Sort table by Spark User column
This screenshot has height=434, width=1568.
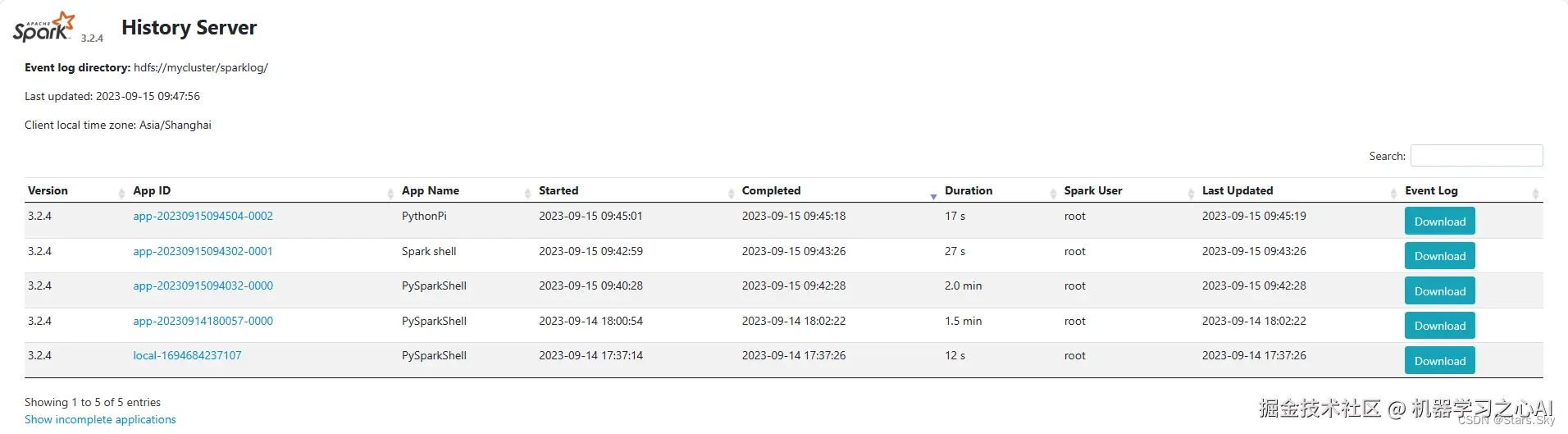[1093, 191]
